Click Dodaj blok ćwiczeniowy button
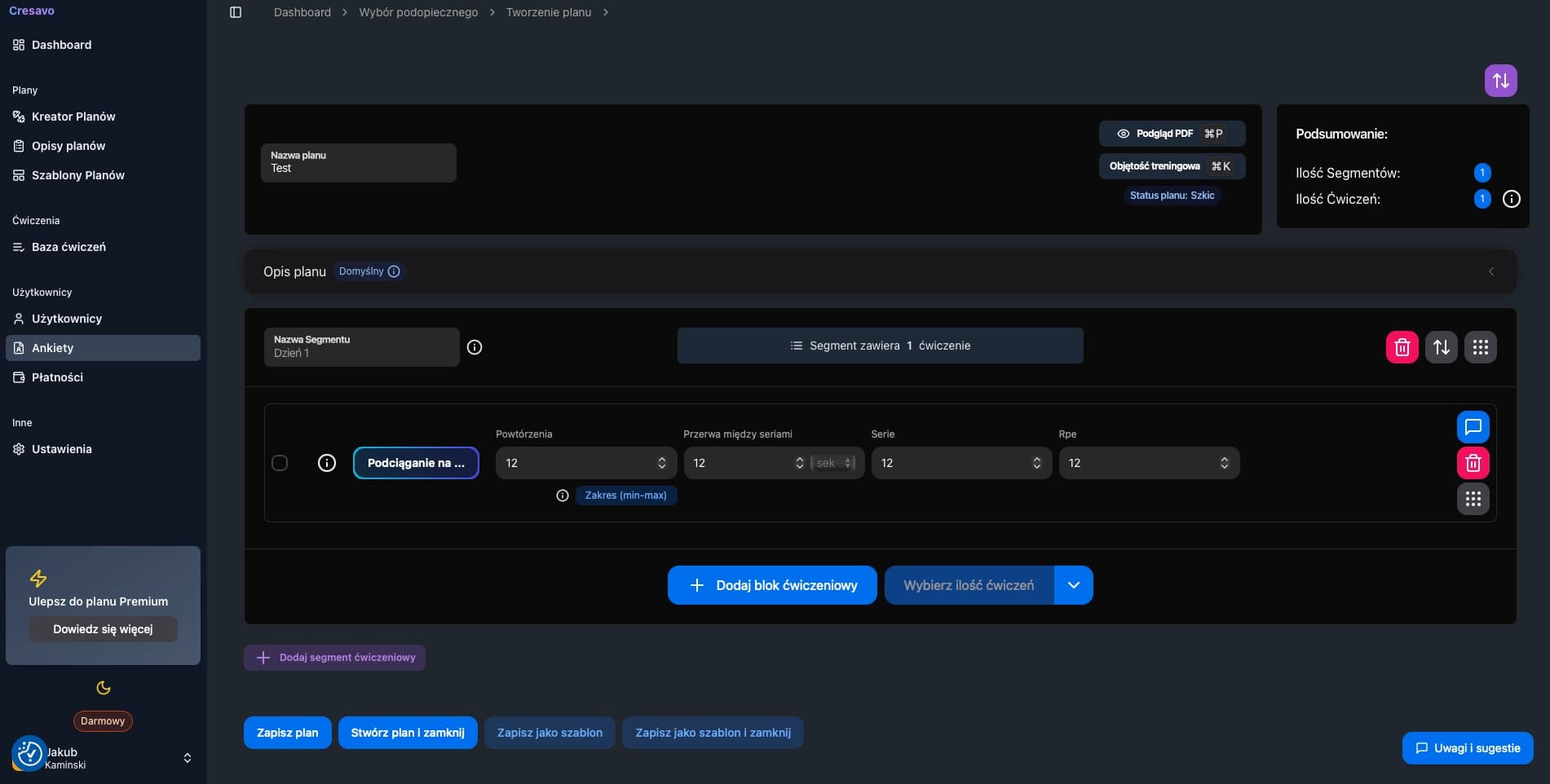Viewport: 1550px width, 784px height. (x=771, y=585)
